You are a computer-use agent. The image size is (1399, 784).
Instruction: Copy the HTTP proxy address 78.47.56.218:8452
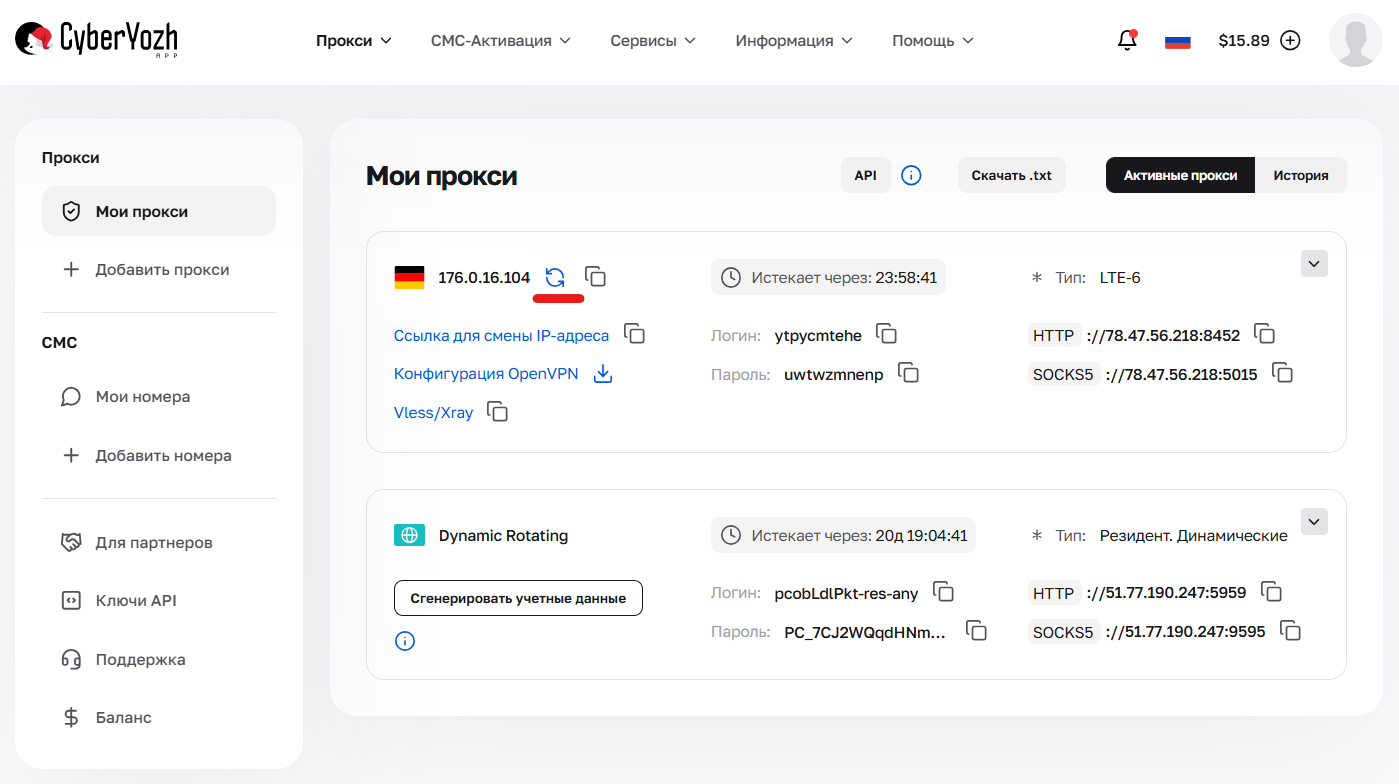click(x=1264, y=334)
